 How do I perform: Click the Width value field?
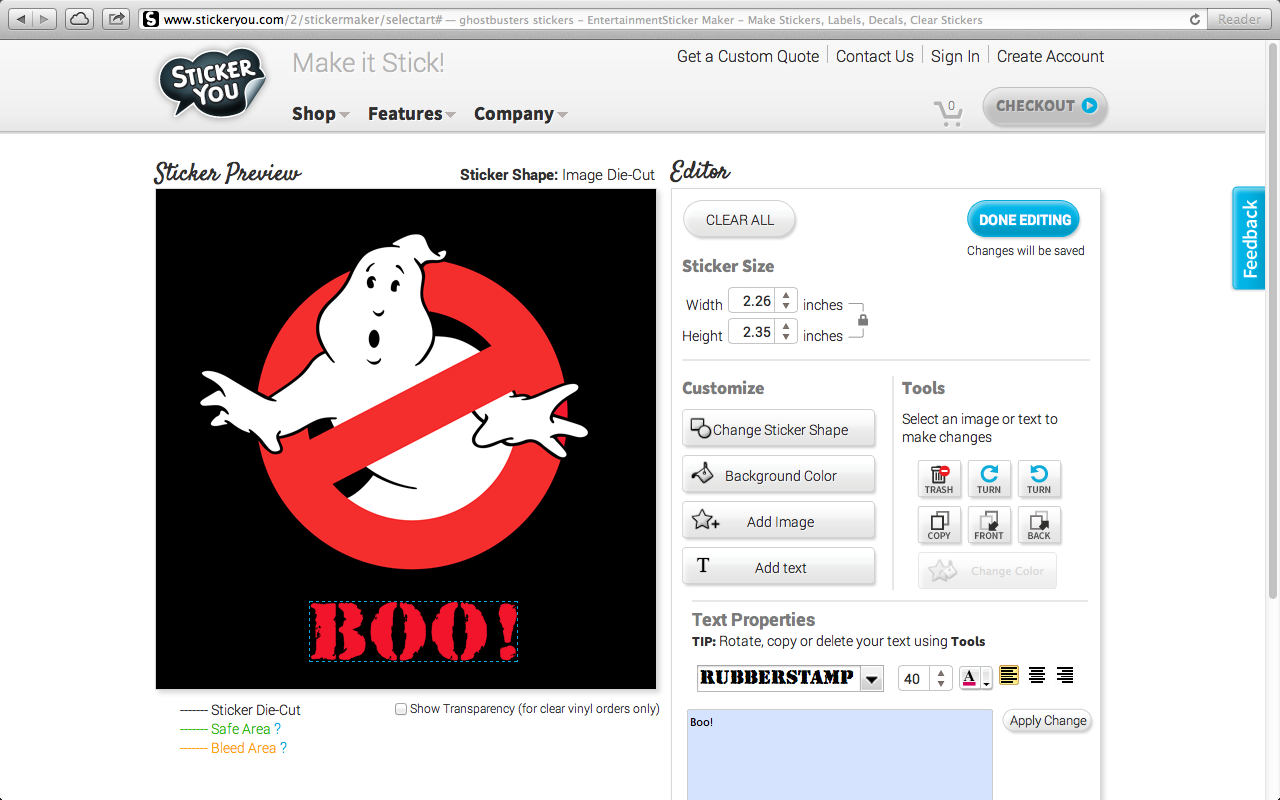coord(752,300)
